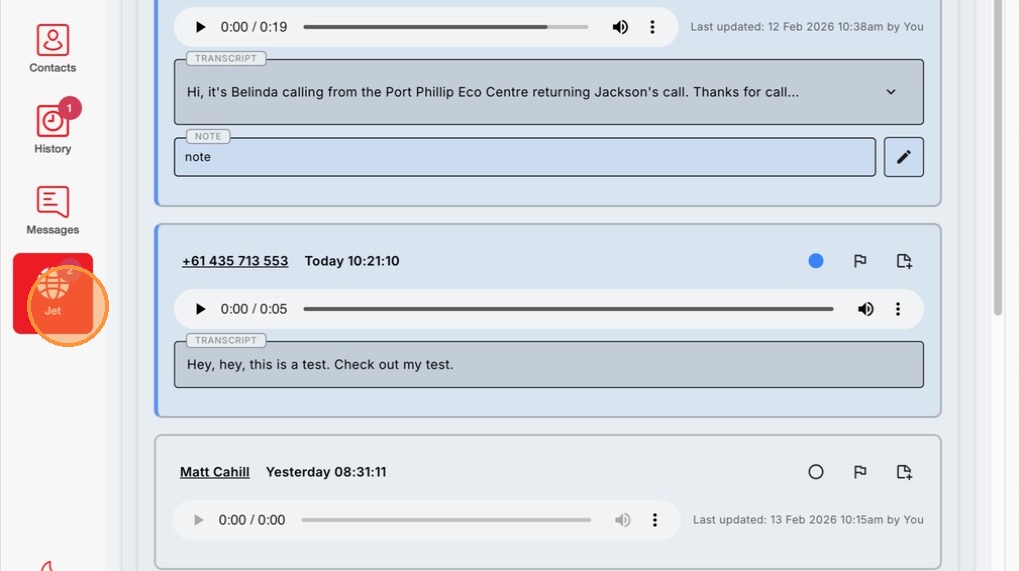
Task: Flag the Matt Cahill voicemail
Action: (860, 472)
